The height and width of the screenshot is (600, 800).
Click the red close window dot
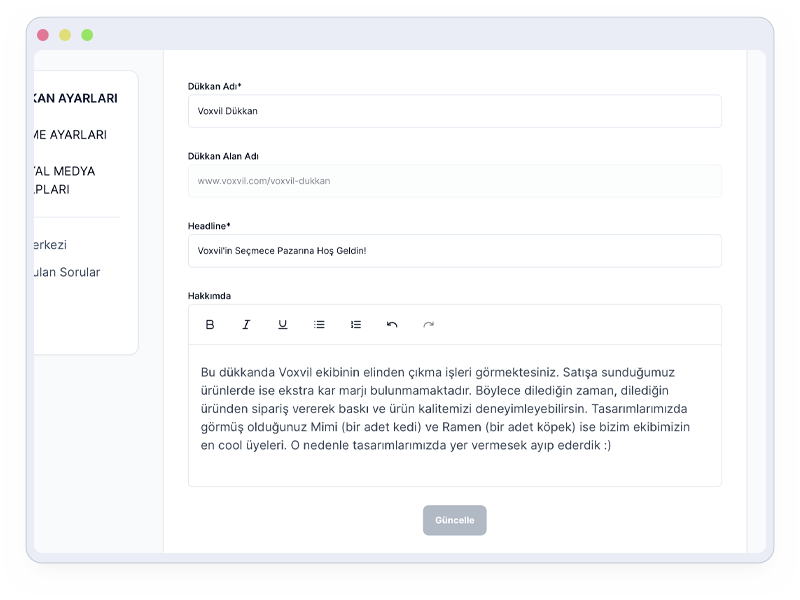point(43,35)
